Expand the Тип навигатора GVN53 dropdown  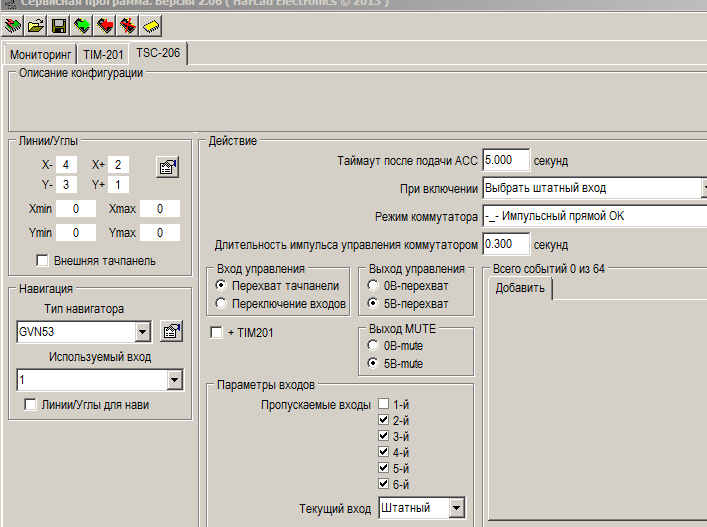(x=142, y=332)
